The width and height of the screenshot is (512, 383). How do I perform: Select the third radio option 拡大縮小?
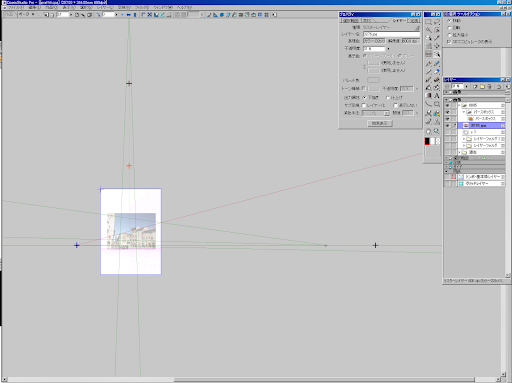pos(449,35)
